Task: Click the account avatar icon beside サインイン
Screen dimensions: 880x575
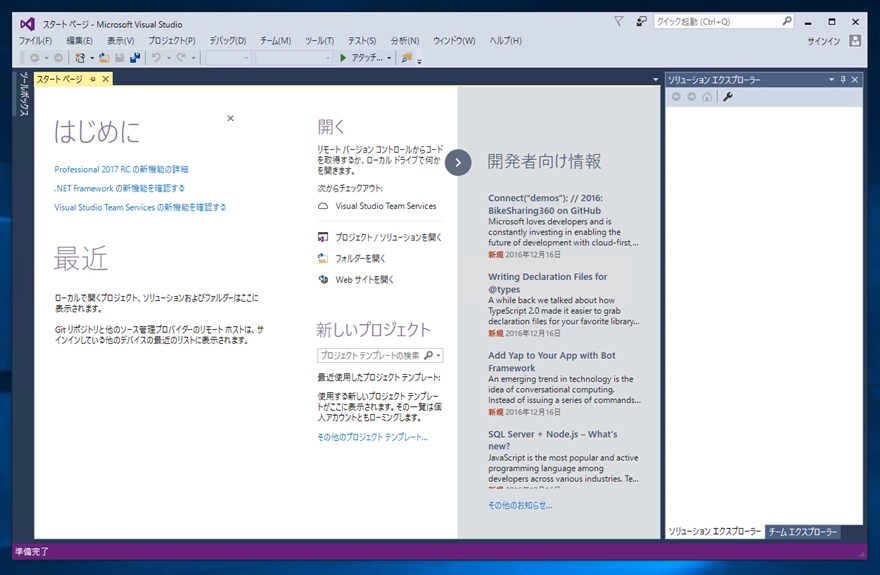Action: coord(855,40)
